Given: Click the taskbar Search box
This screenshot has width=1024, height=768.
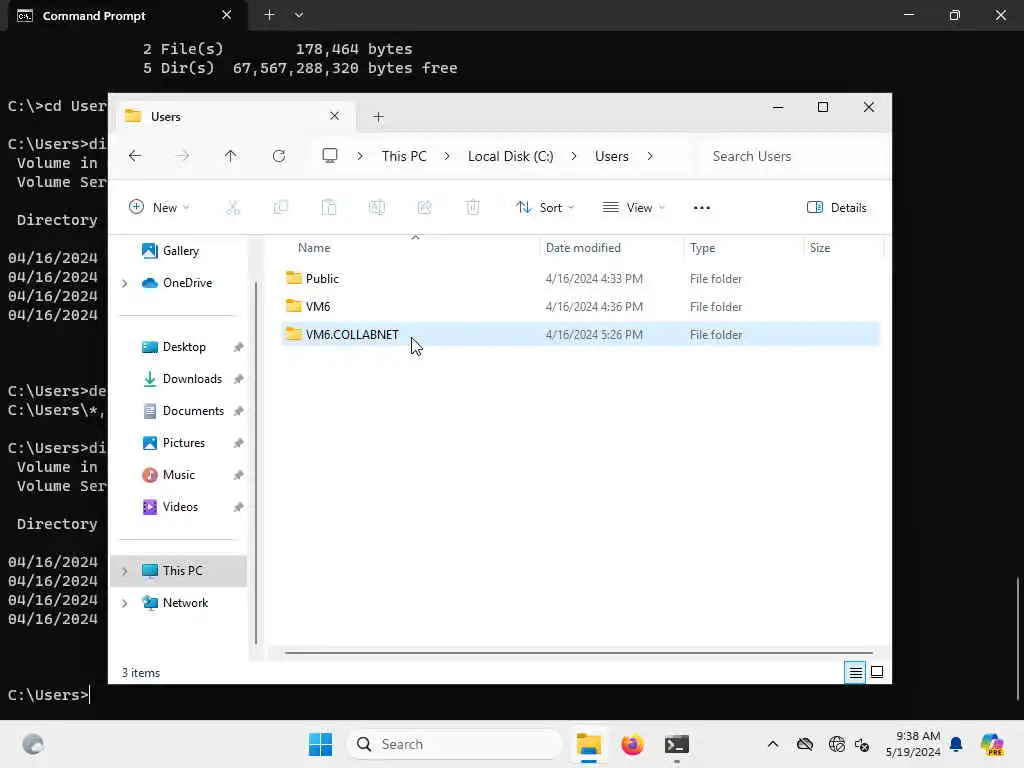Looking at the screenshot, I should pos(455,744).
